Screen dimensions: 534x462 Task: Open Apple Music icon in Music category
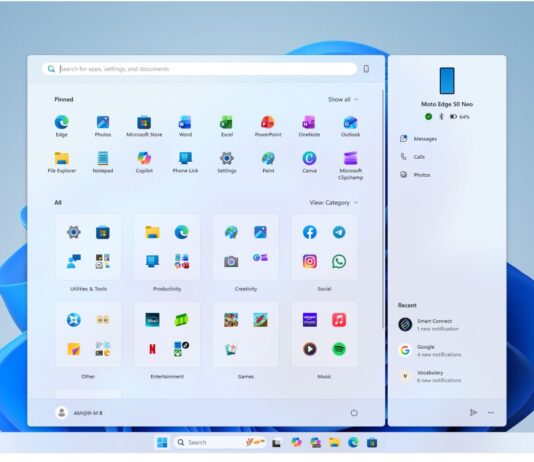pyautogui.click(x=339, y=320)
